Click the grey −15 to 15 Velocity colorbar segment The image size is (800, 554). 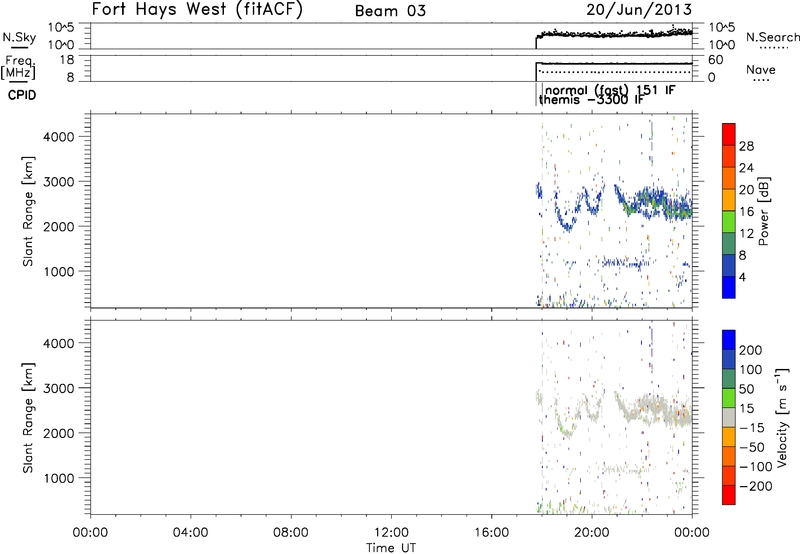pyautogui.click(x=729, y=418)
